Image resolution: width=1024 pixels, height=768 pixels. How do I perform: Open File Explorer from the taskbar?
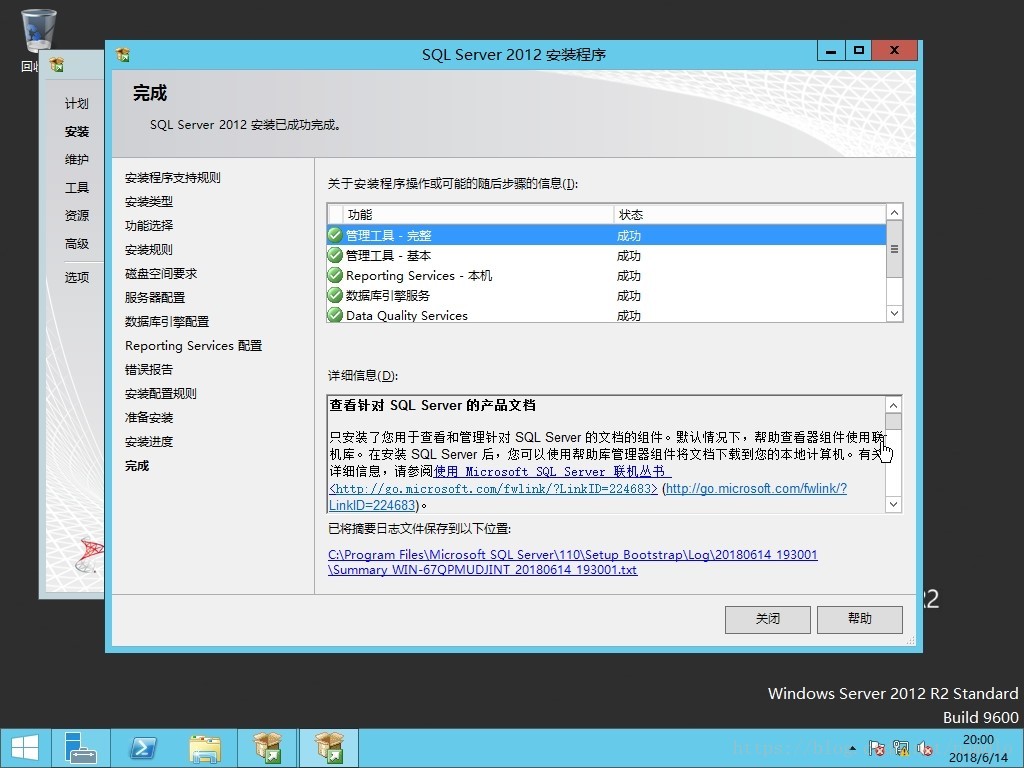point(205,748)
